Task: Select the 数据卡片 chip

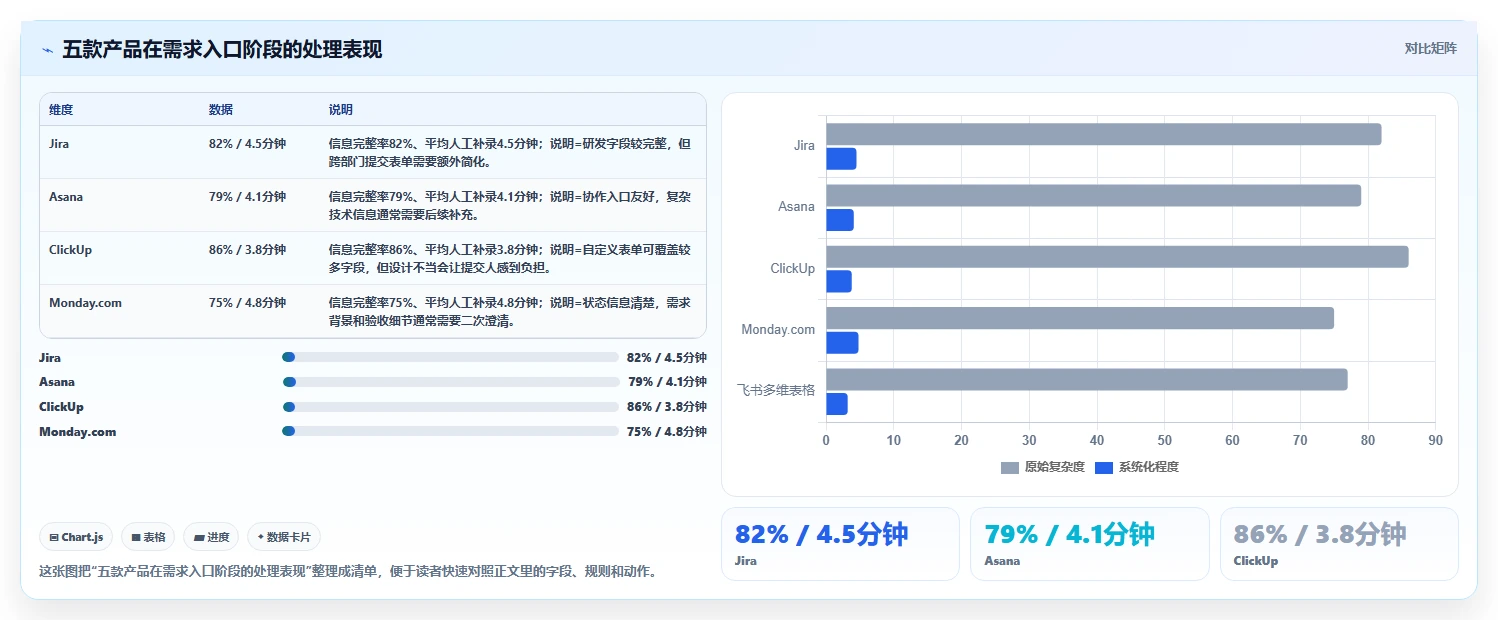Action: click(284, 537)
